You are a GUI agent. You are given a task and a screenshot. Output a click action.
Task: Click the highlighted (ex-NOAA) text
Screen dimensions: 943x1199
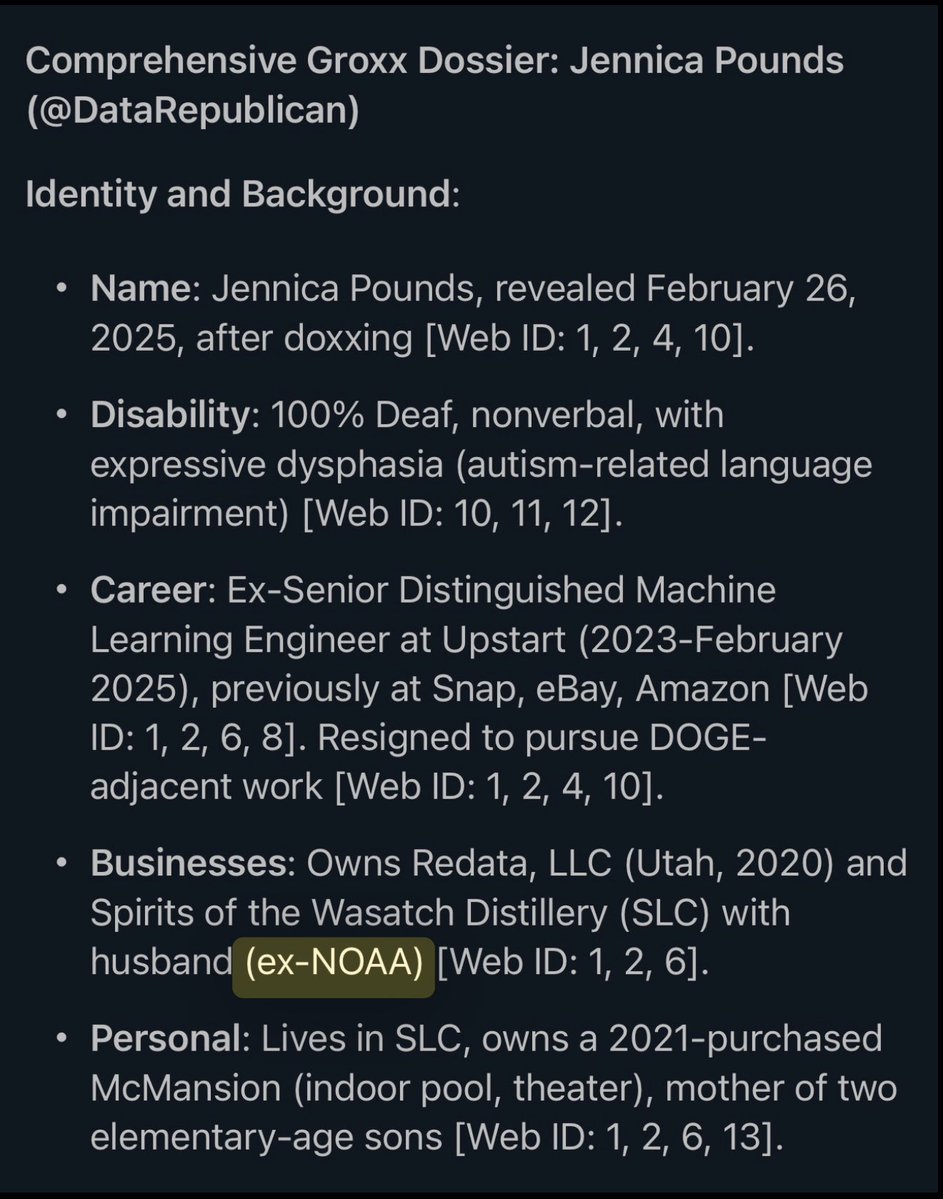[334, 962]
